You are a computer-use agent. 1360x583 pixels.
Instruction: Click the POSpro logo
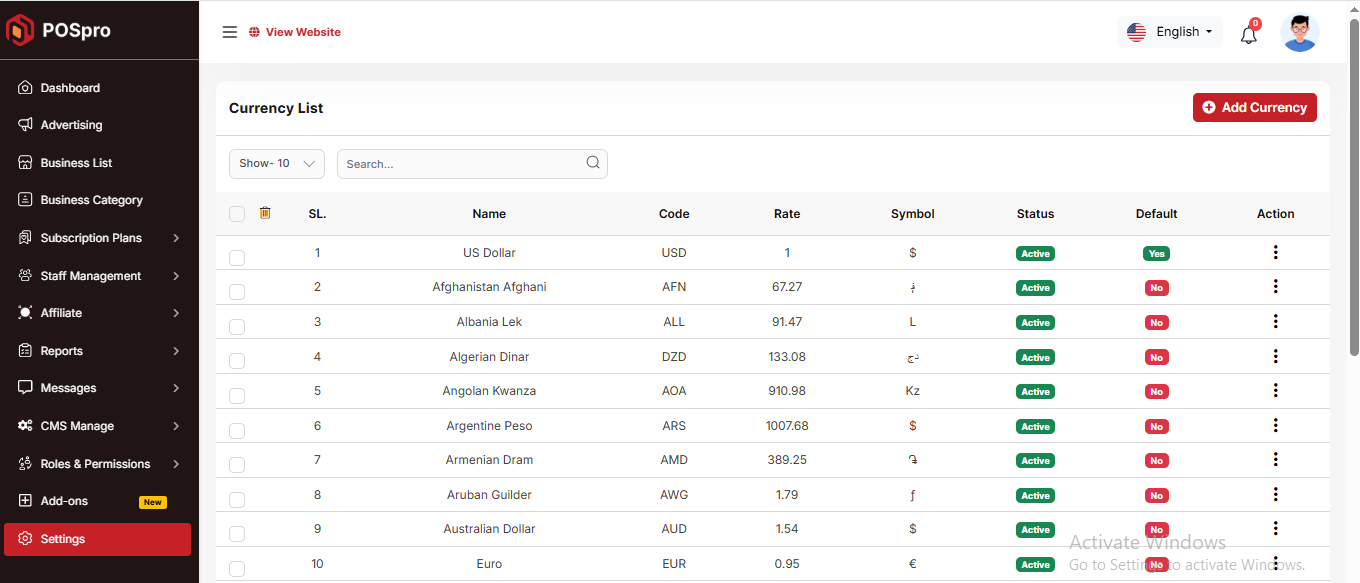click(60, 30)
